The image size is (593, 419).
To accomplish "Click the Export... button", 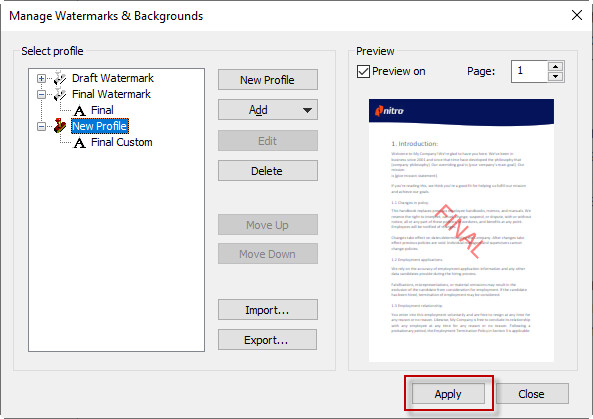I will click(x=267, y=340).
